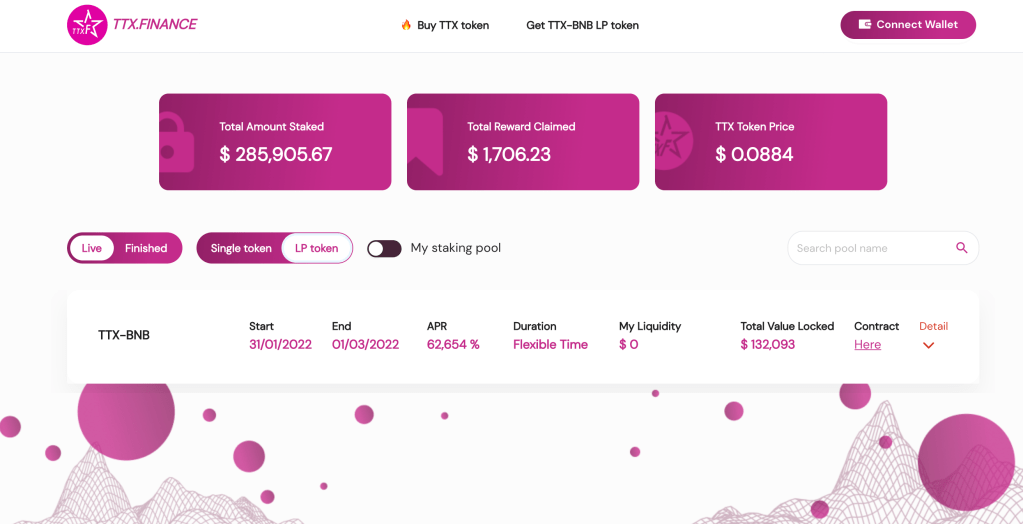Switch to Live pools
The width and height of the screenshot is (1023, 524).
pyautogui.click(x=92, y=248)
